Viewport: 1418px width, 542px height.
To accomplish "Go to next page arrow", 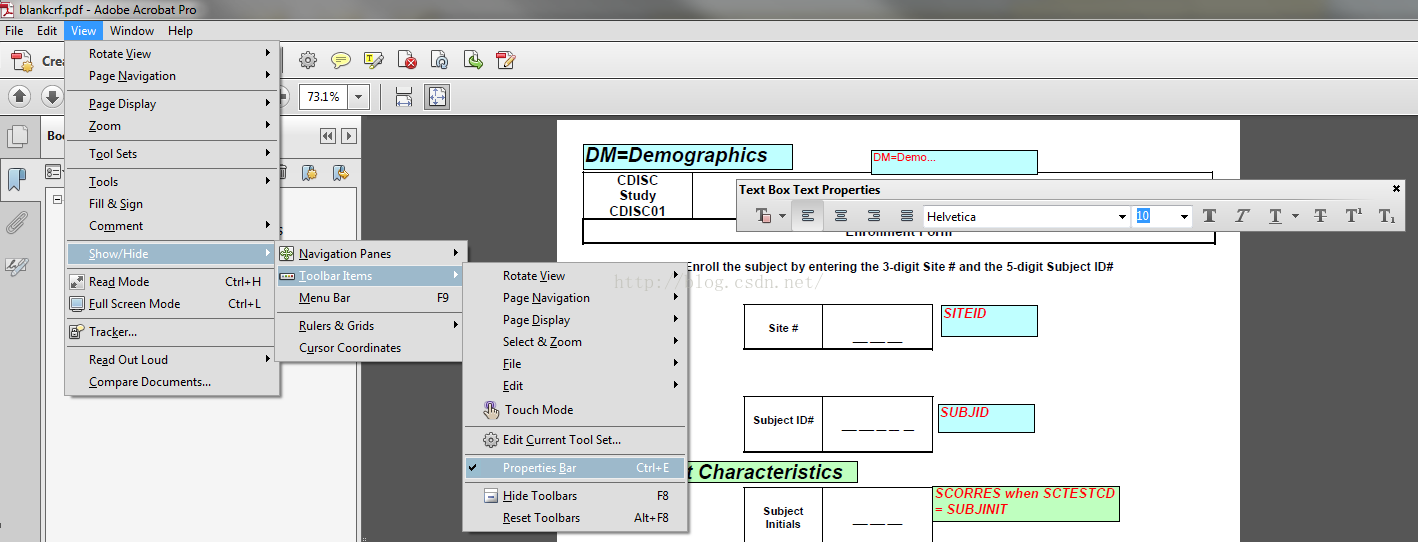I will click(52, 97).
